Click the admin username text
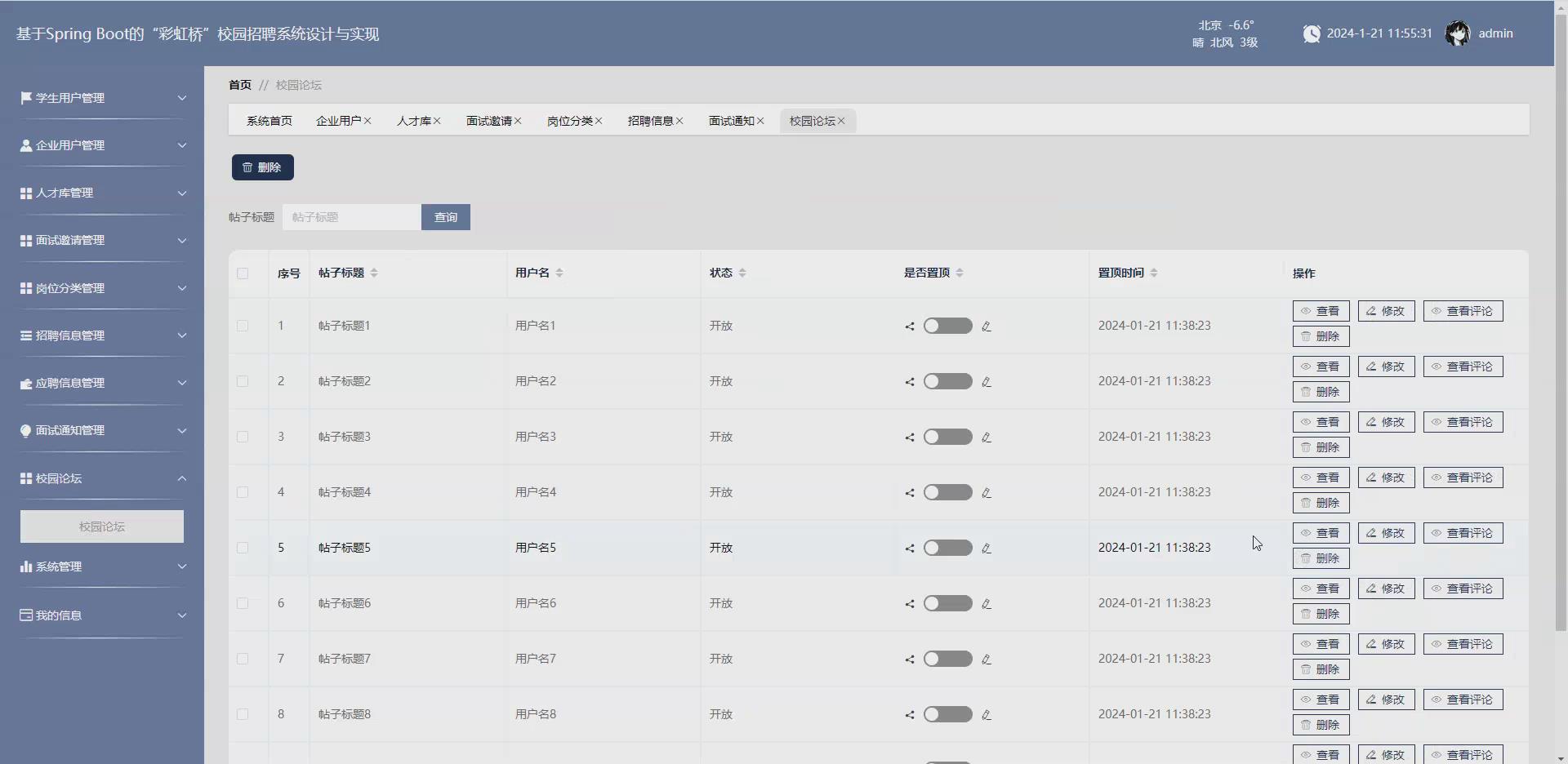 [1496, 33]
